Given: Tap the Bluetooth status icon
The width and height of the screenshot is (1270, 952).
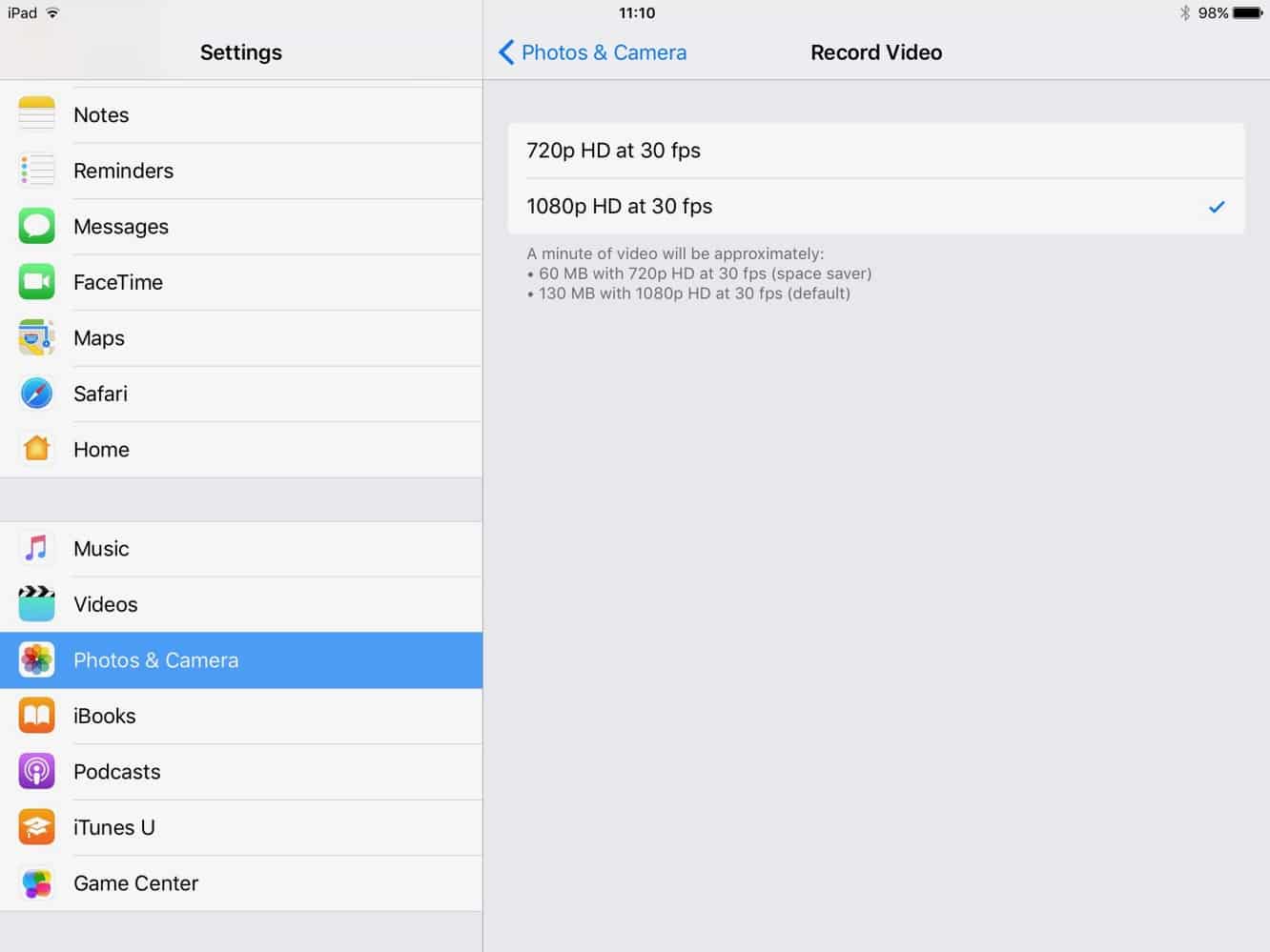Looking at the screenshot, I should click(1185, 12).
